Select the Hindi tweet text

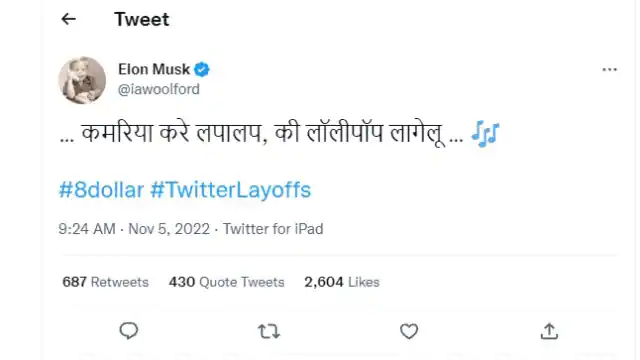click(x=262, y=133)
